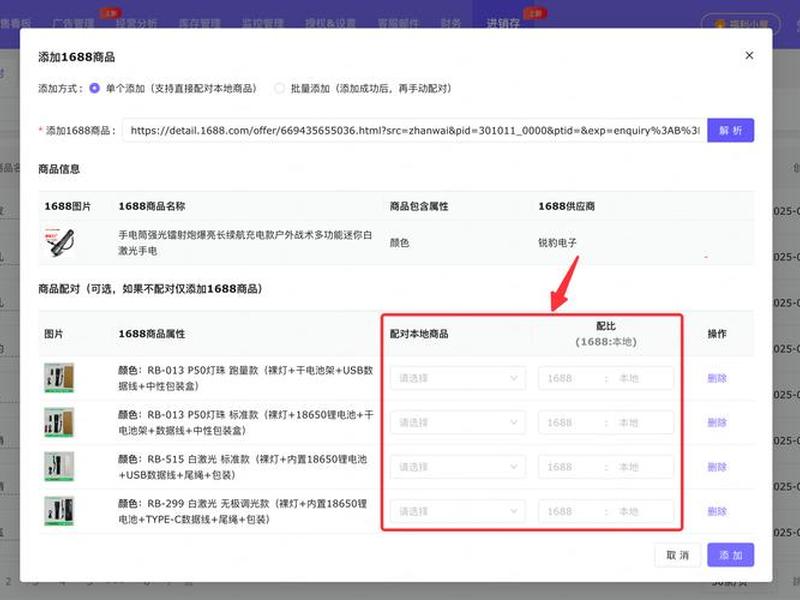
Task: Click the 取消 button
Action: tap(678, 555)
